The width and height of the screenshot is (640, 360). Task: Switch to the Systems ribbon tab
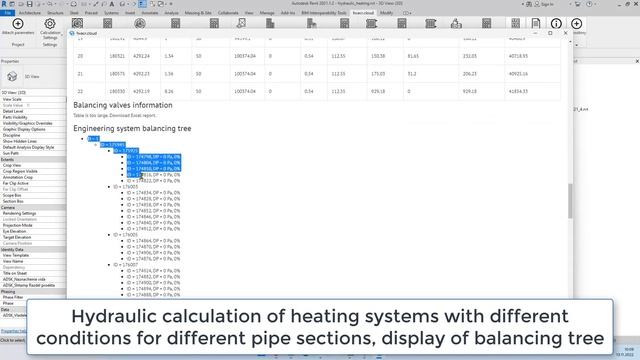click(111, 13)
